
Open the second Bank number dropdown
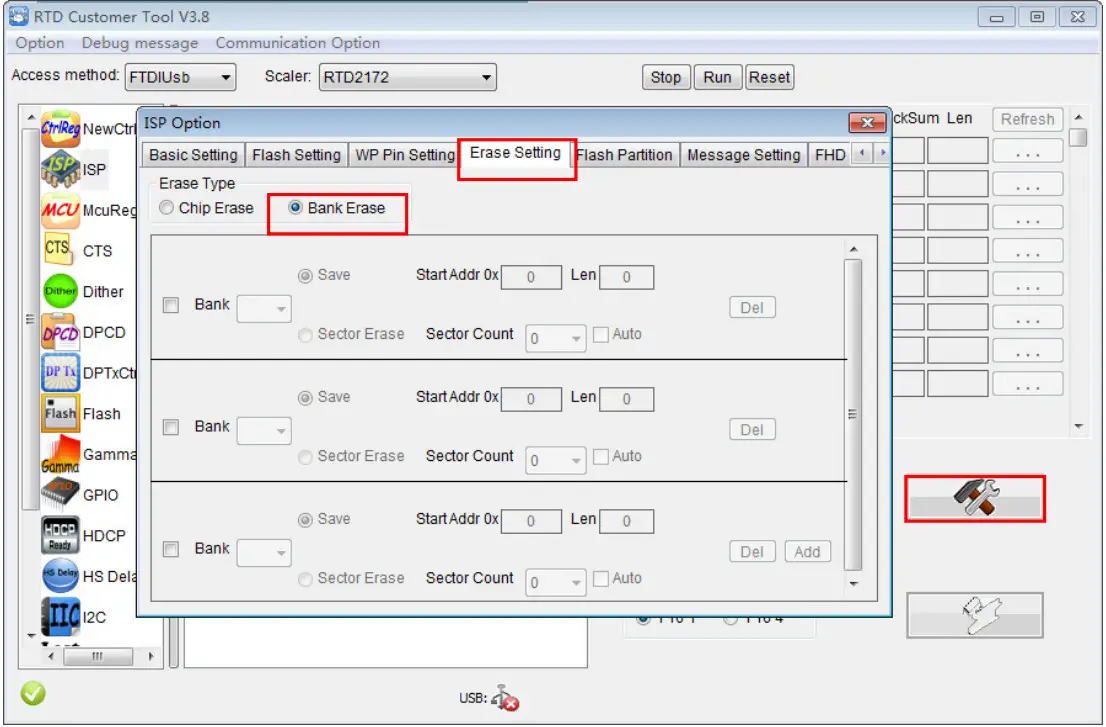point(264,431)
